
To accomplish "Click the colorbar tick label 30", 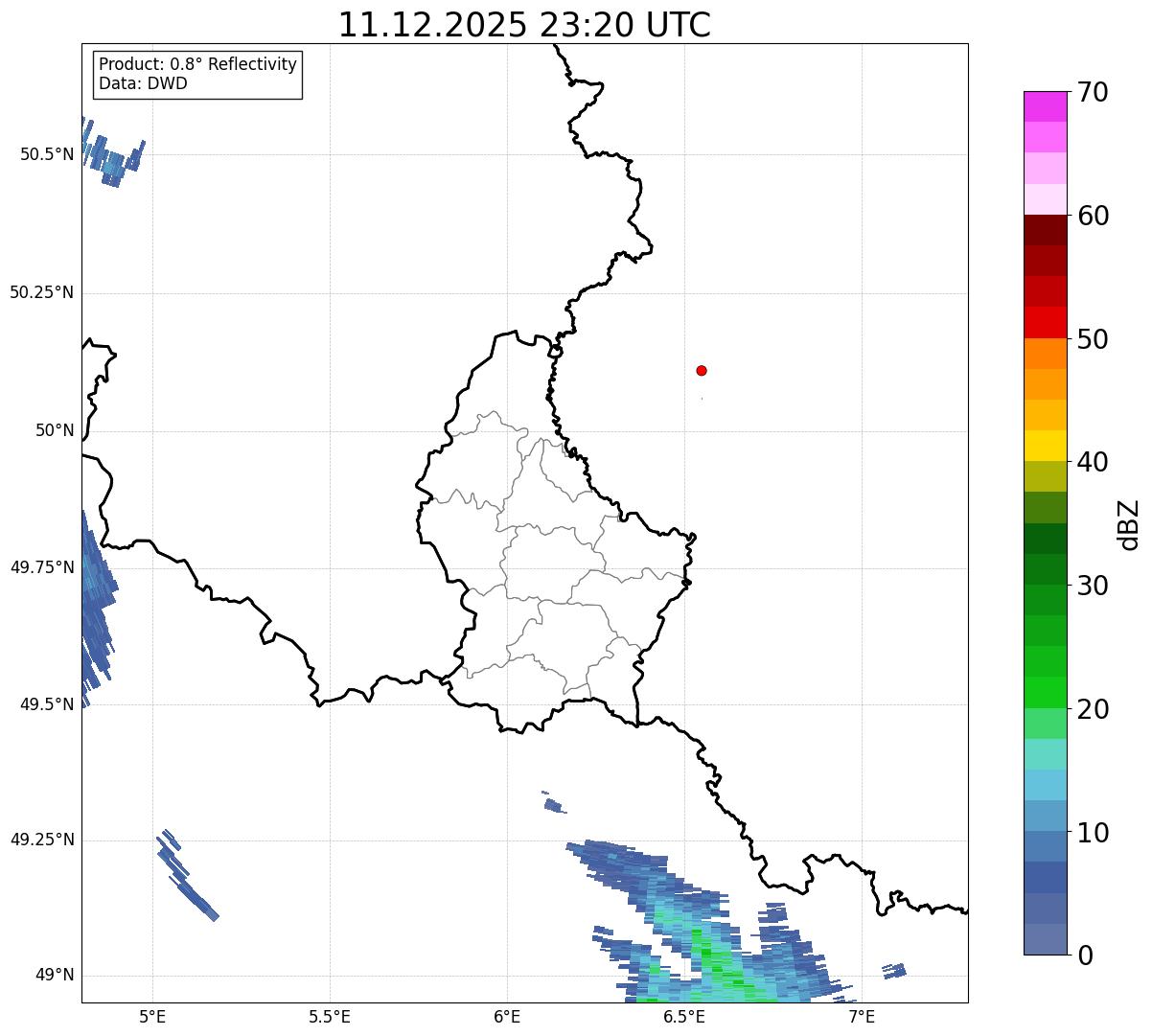I will pyautogui.click(x=1093, y=586).
